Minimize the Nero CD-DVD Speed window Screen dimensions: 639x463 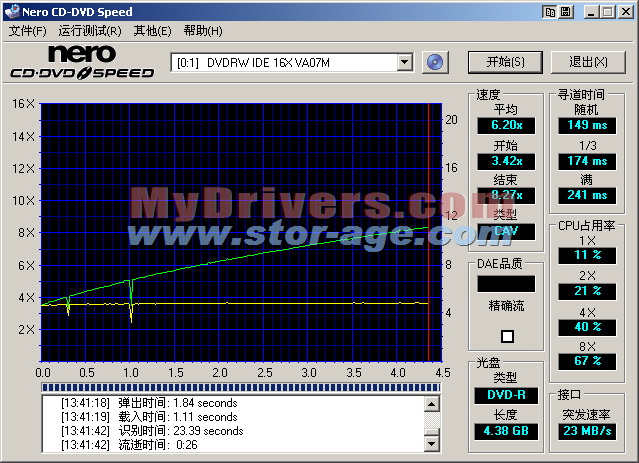click(592, 11)
